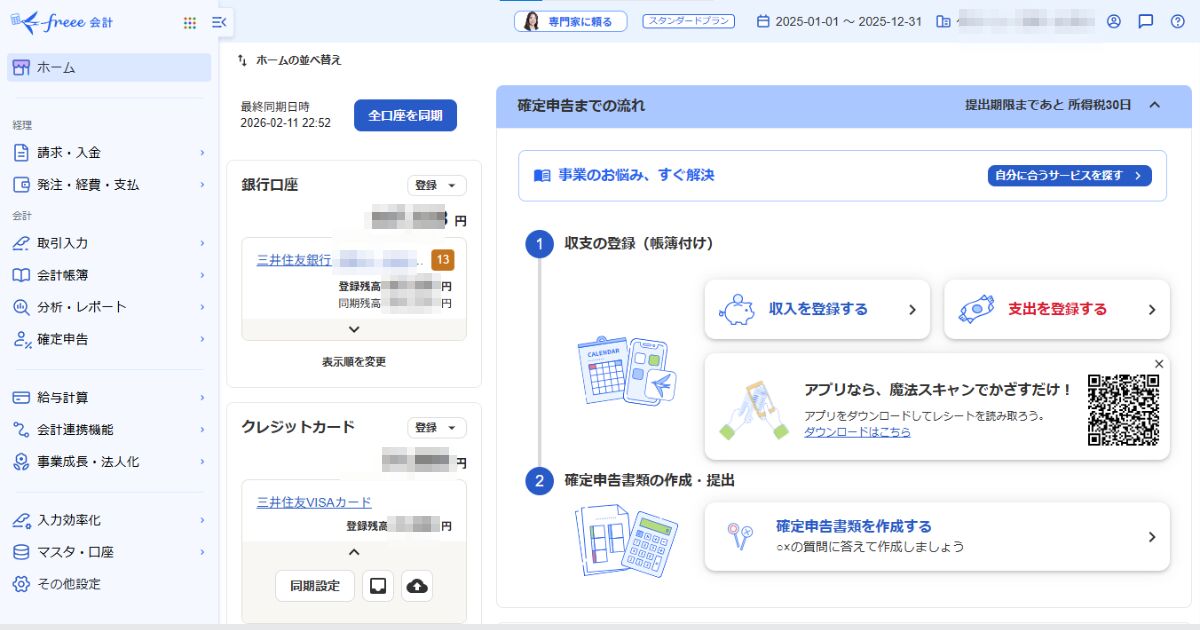Open the account profile icon
Viewport: 1200px width, 630px height.
(1114, 21)
